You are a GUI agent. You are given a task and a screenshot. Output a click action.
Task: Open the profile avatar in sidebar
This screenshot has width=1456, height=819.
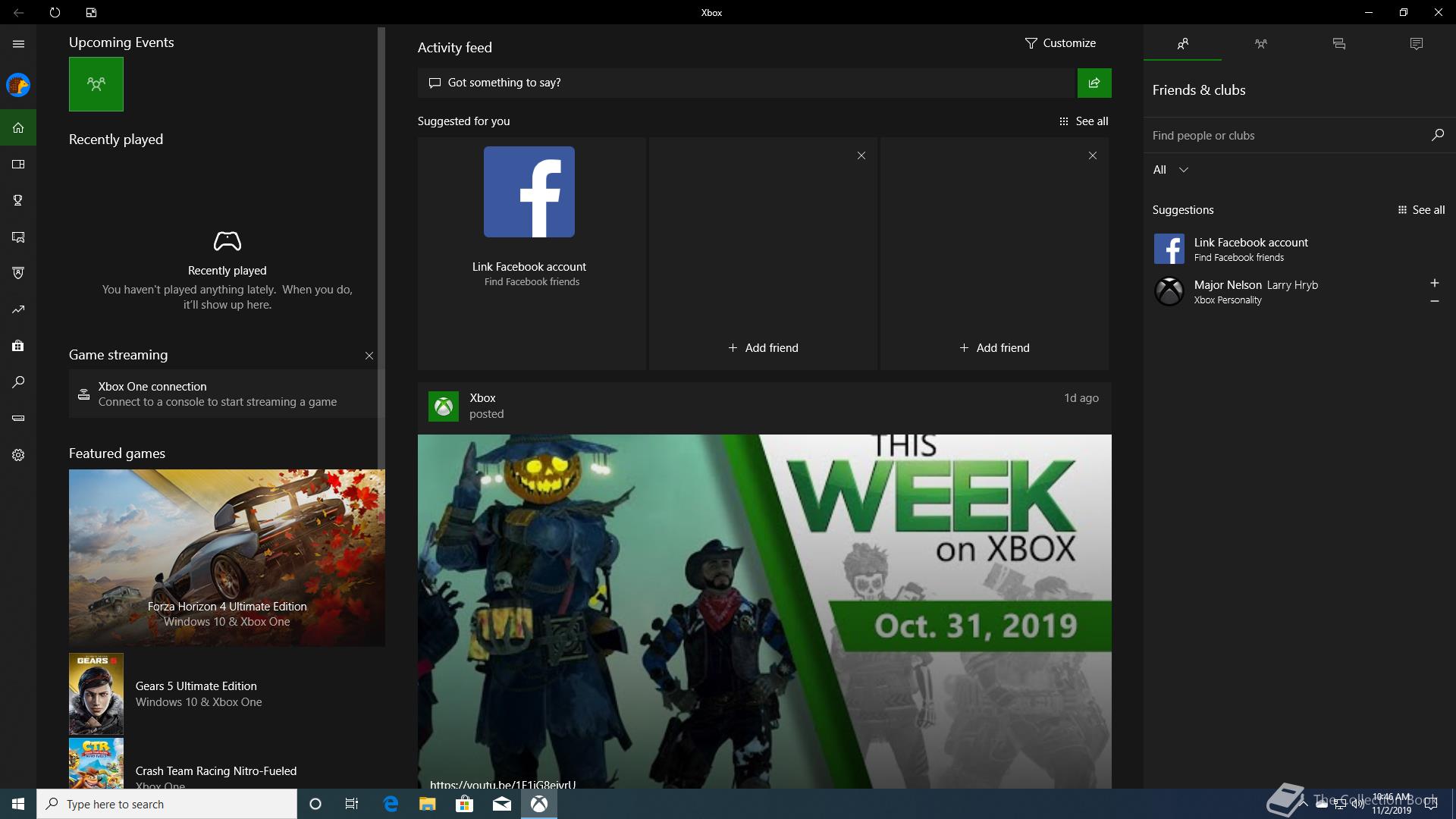[18, 85]
